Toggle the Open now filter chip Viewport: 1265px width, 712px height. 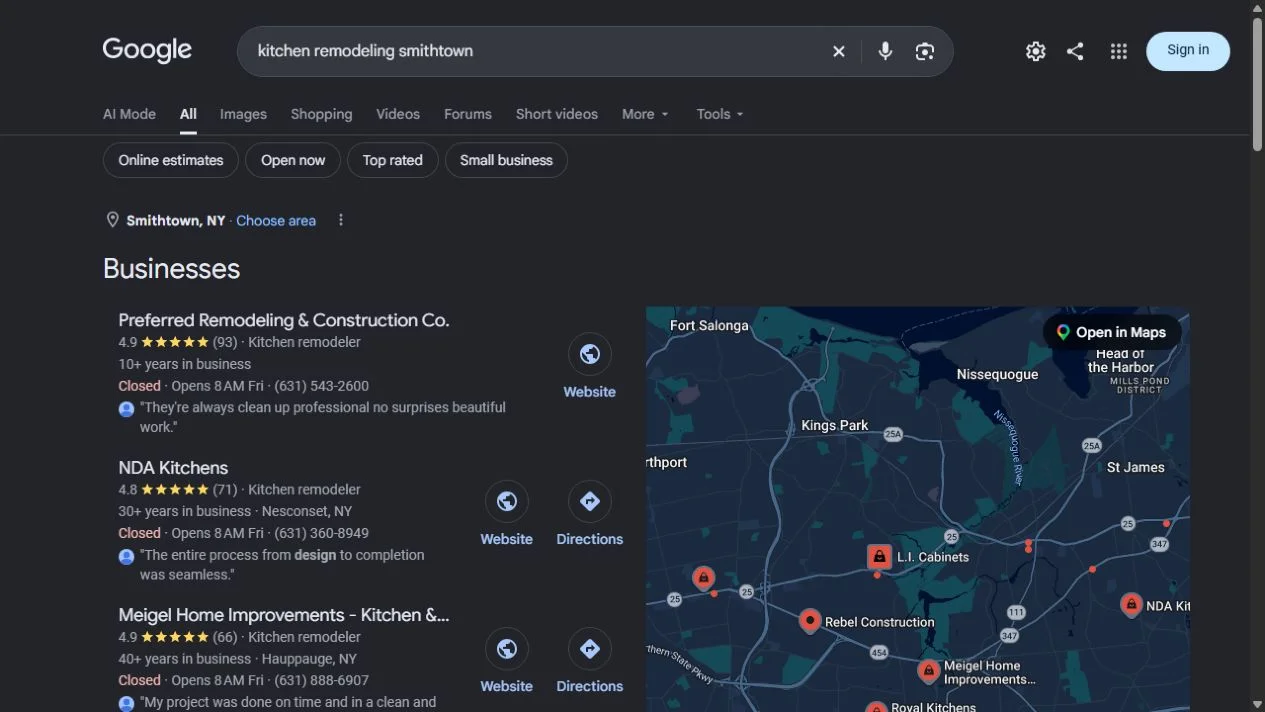pyautogui.click(x=293, y=160)
